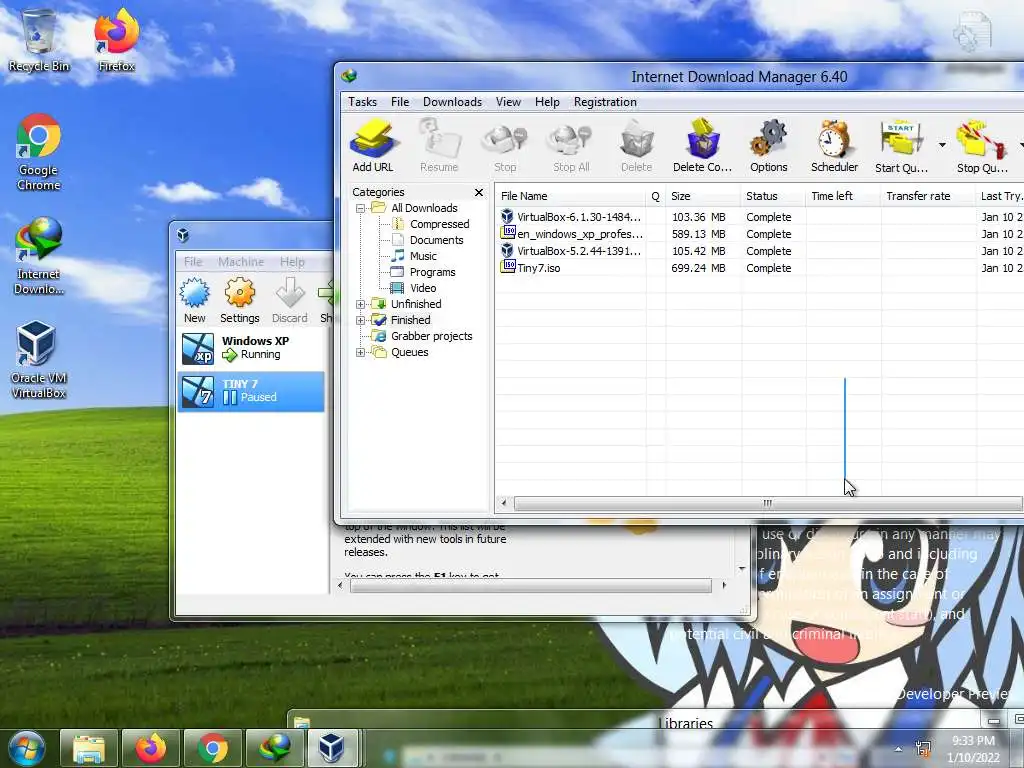Open Oracle VM VirtualBox desktop shortcut
This screenshot has width=1024, height=768.
pyautogui.click(x=39, y=360)
